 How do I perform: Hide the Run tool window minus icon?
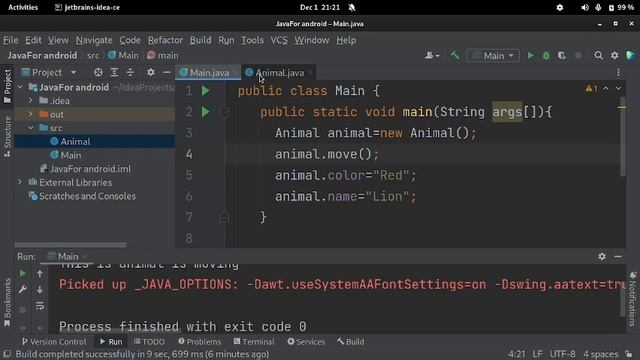[x=618, y=256]
